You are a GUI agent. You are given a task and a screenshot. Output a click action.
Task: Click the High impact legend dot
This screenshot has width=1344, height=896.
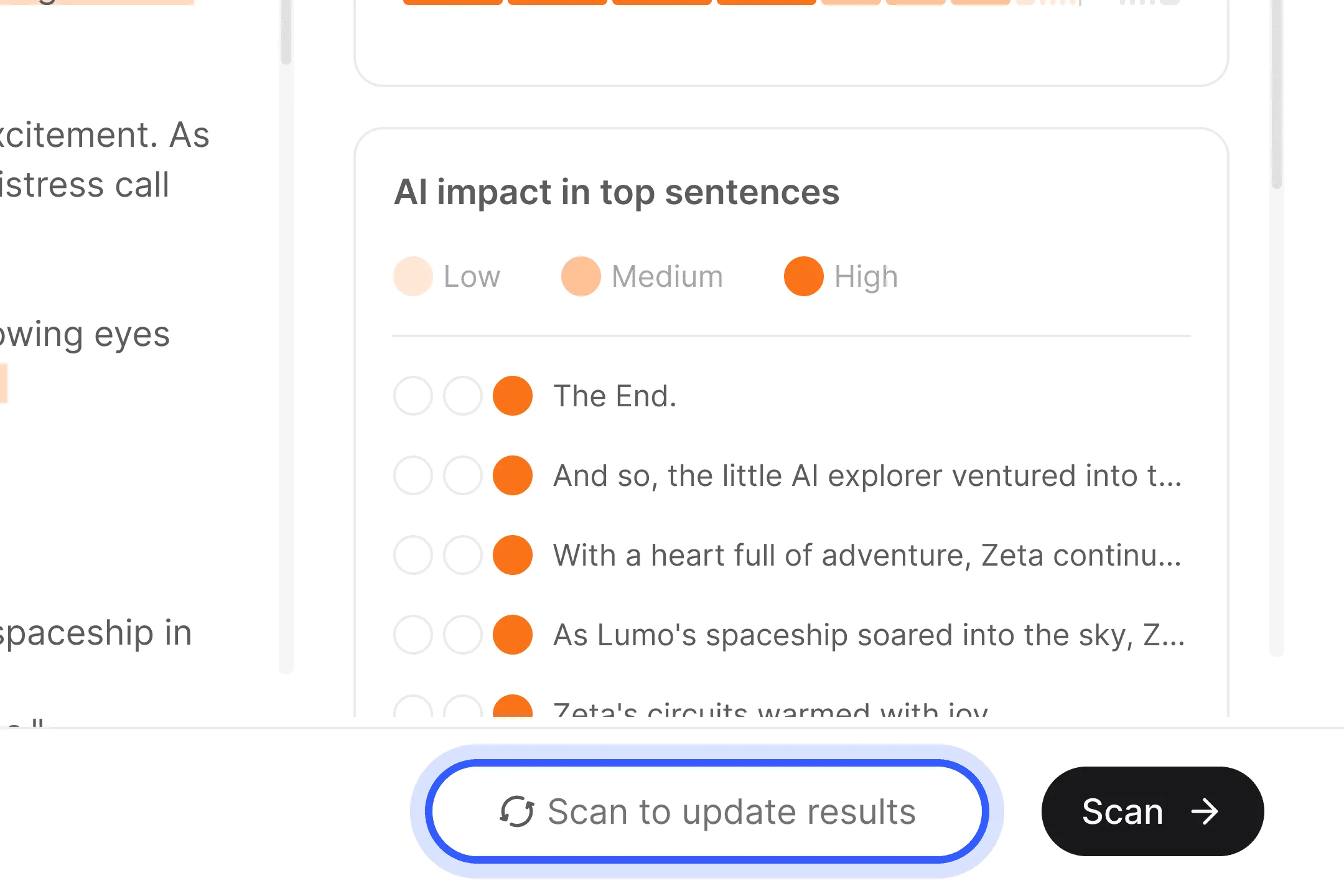click(803, 276)
